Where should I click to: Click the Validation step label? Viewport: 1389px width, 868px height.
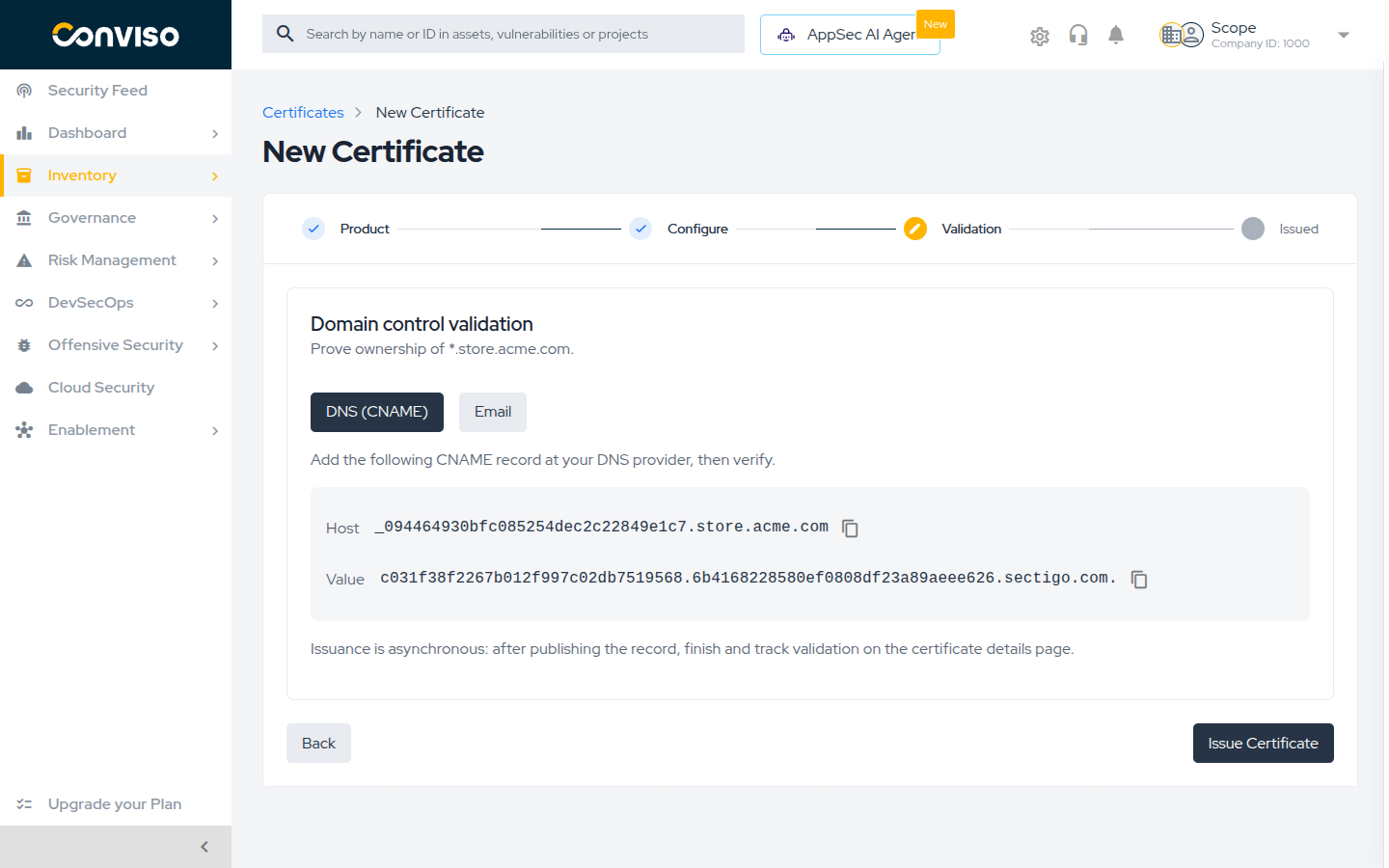click(x=971, y=229)
